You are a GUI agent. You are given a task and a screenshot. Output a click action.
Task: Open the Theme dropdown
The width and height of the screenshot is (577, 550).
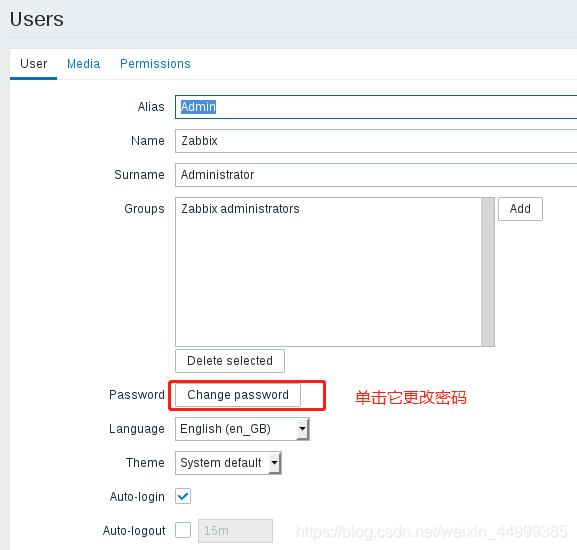228,463
